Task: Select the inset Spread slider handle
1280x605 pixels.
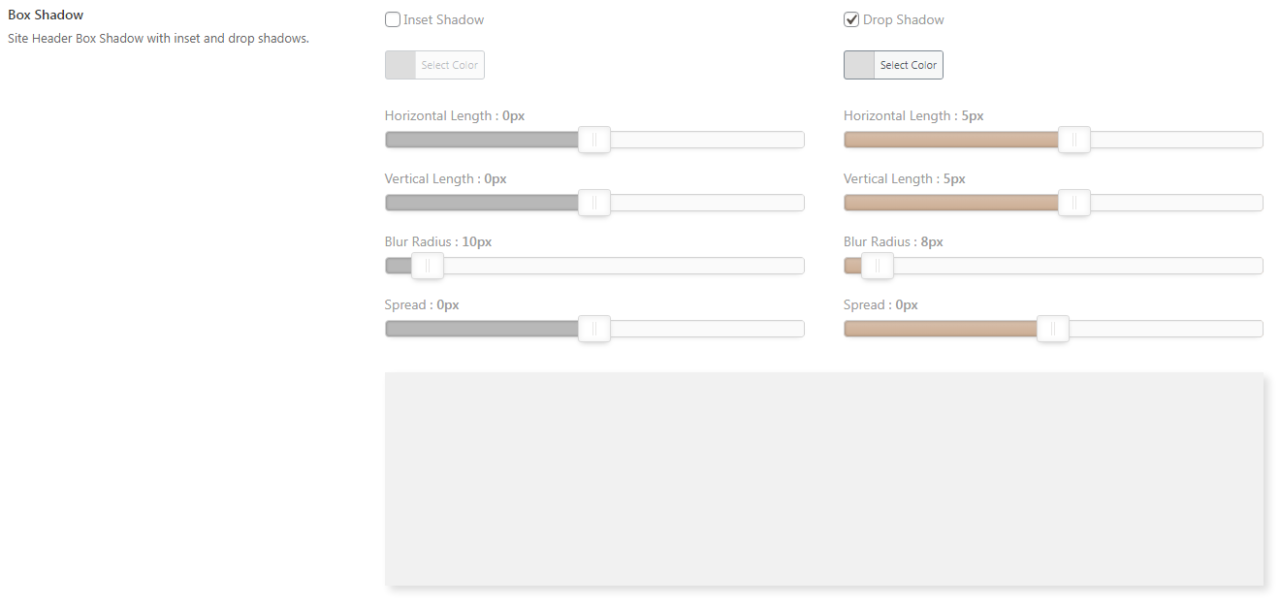Action: pyautogui.click(x=594, y=329)
